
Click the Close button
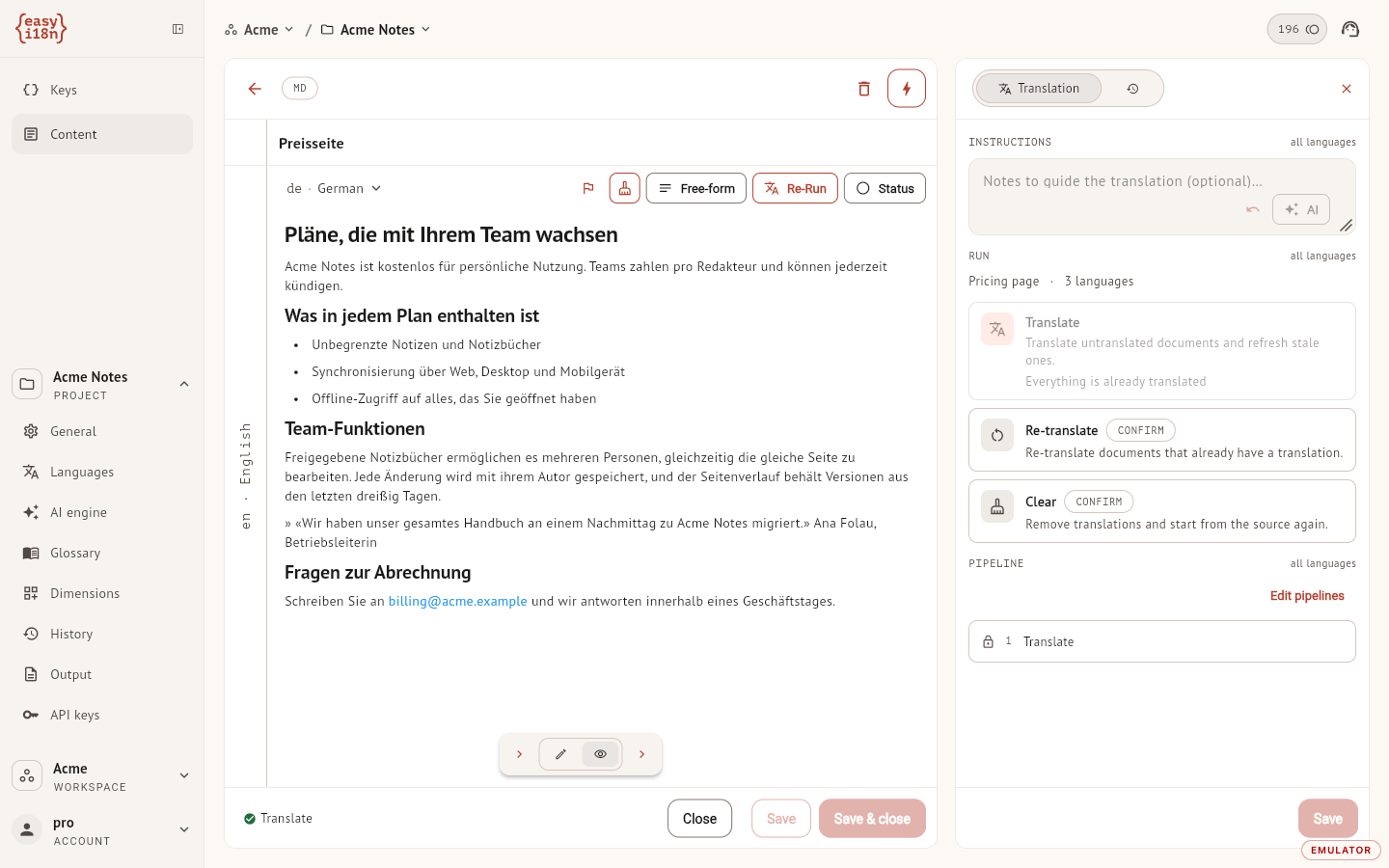pyautogui.click(x=699, y=819)
